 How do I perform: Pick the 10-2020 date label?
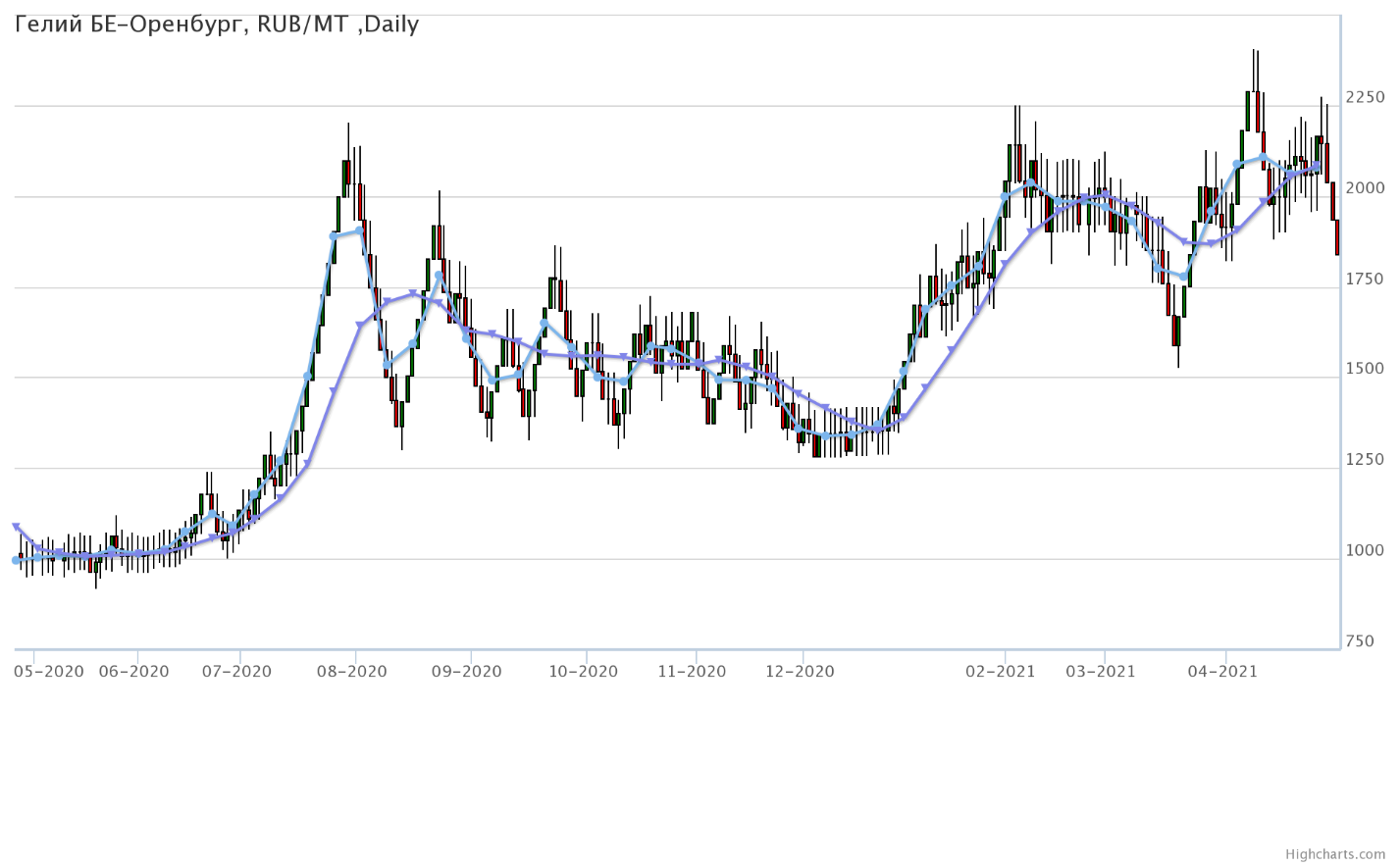coord(583,672)
